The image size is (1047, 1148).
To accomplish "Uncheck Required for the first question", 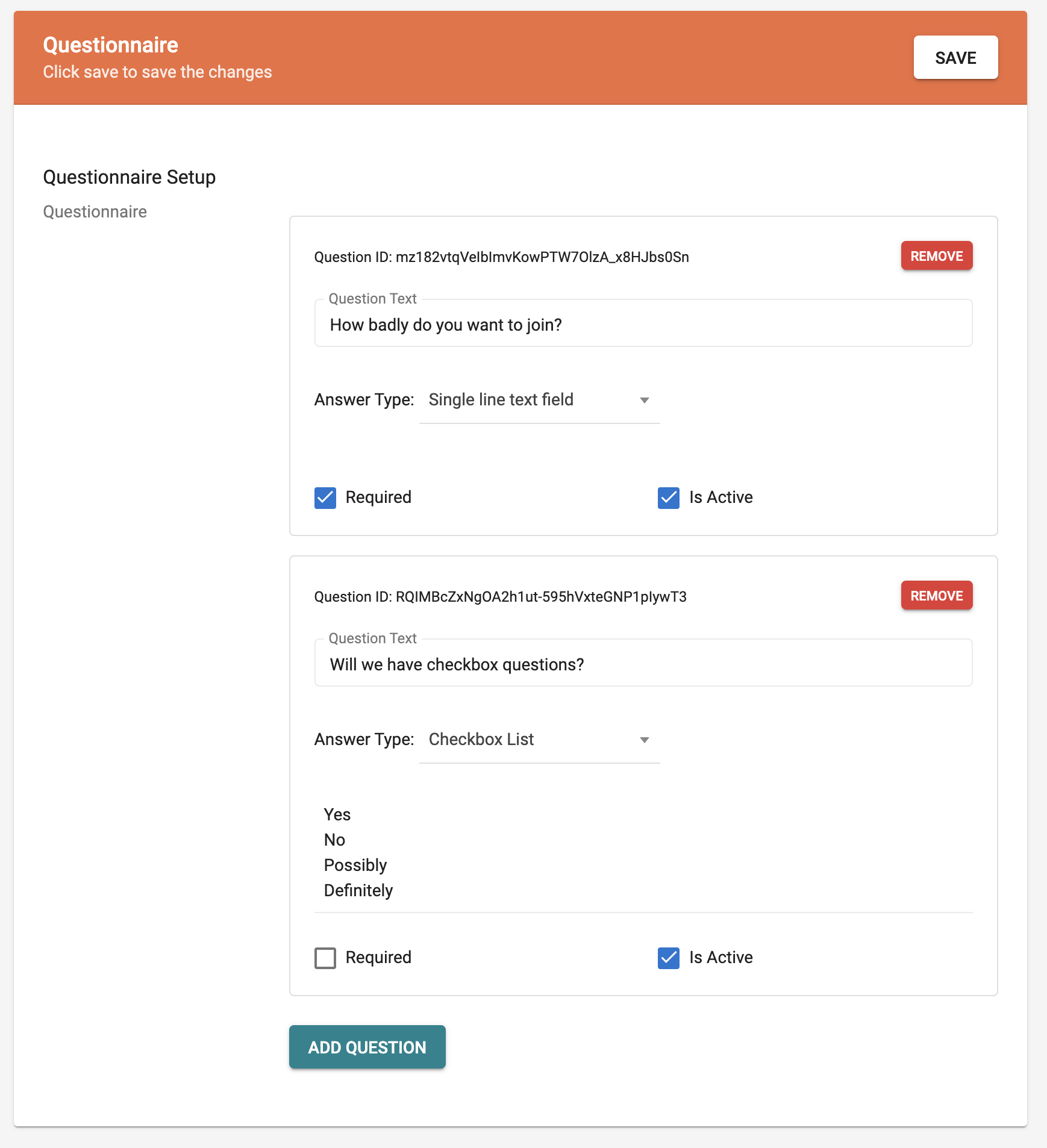I will tap(325, 498).
